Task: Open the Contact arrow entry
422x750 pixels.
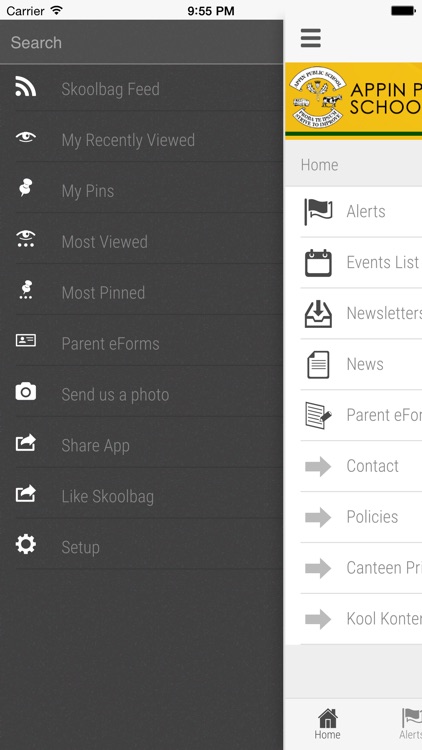Action: click(x=354, y=466)
